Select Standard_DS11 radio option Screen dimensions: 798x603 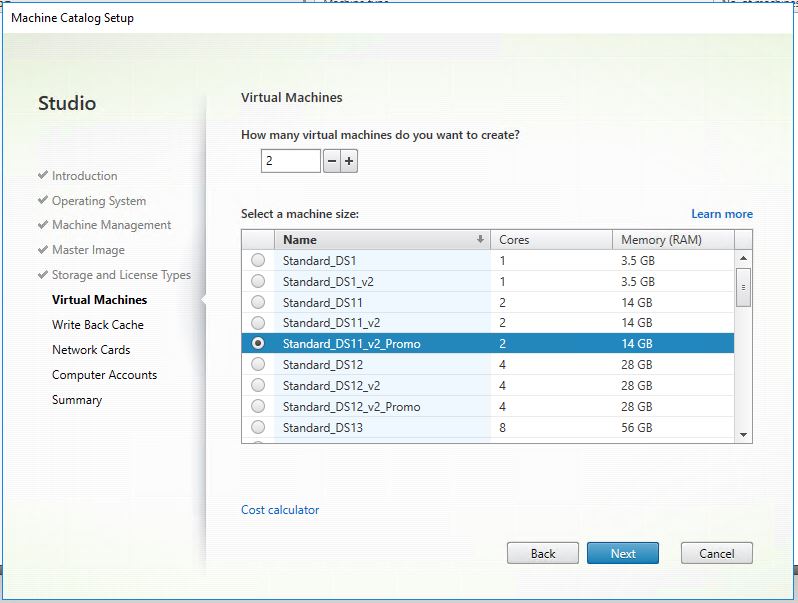(x=258, y=302)
